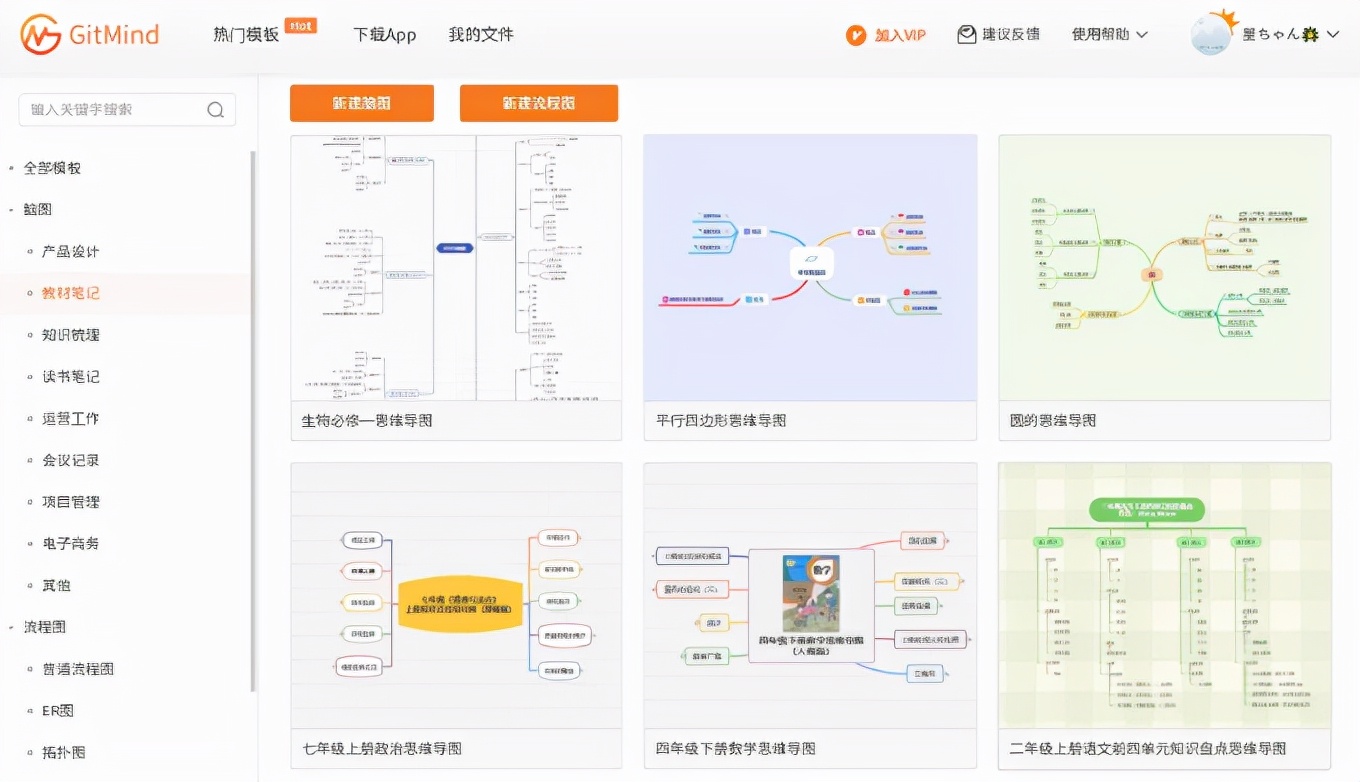Collapse the 流程图 section in sidebar
Image resolution: width=1360 pixels, height=782 pixels.
[x=42, y=626]
